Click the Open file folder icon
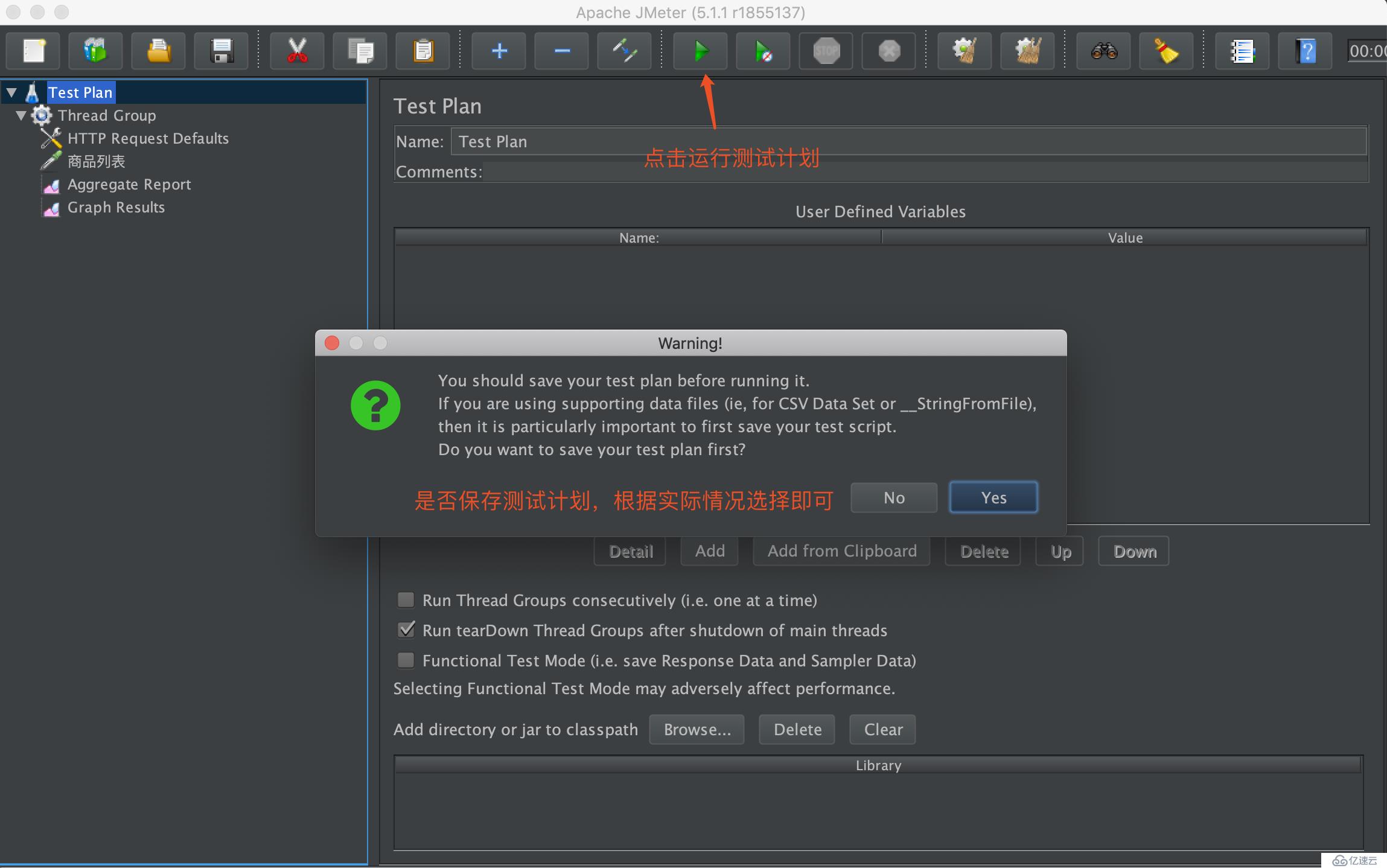 [159, 51]
